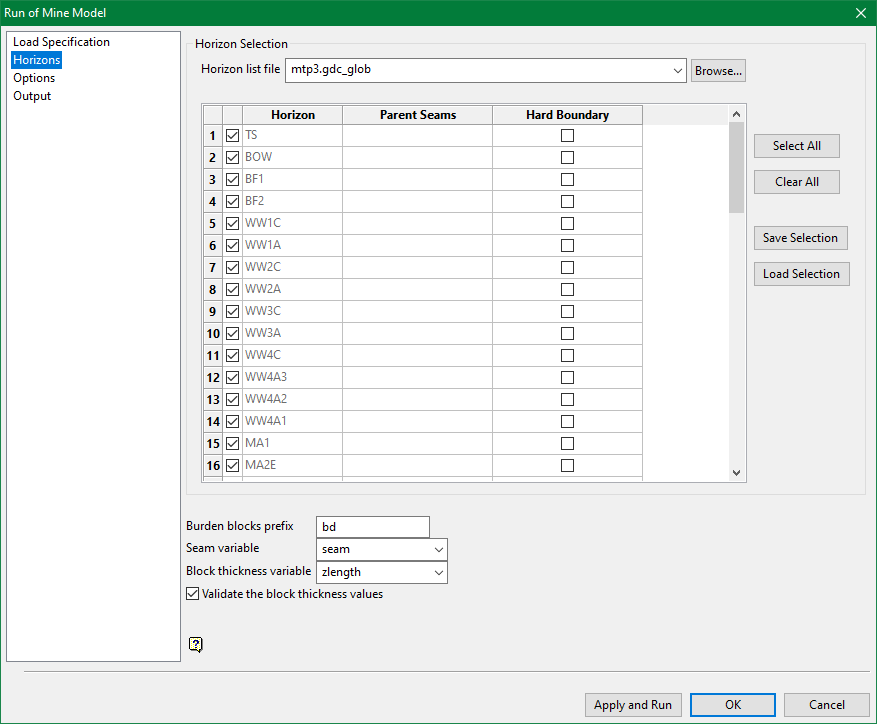Click the Browse button

[717, 71]
